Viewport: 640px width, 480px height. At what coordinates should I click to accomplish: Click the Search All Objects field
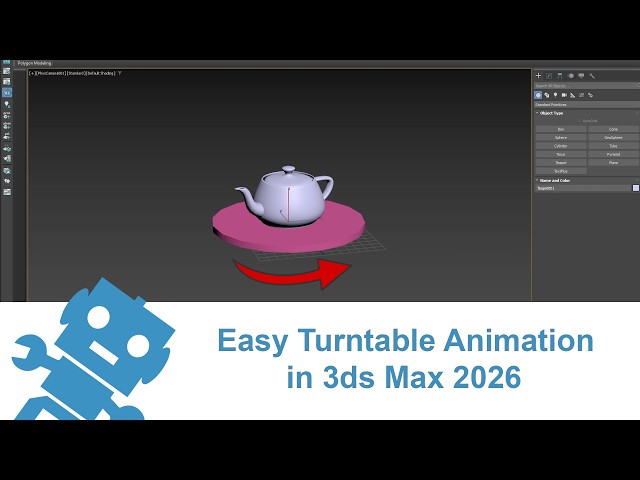pyautogui.click(x=586, y=86)
